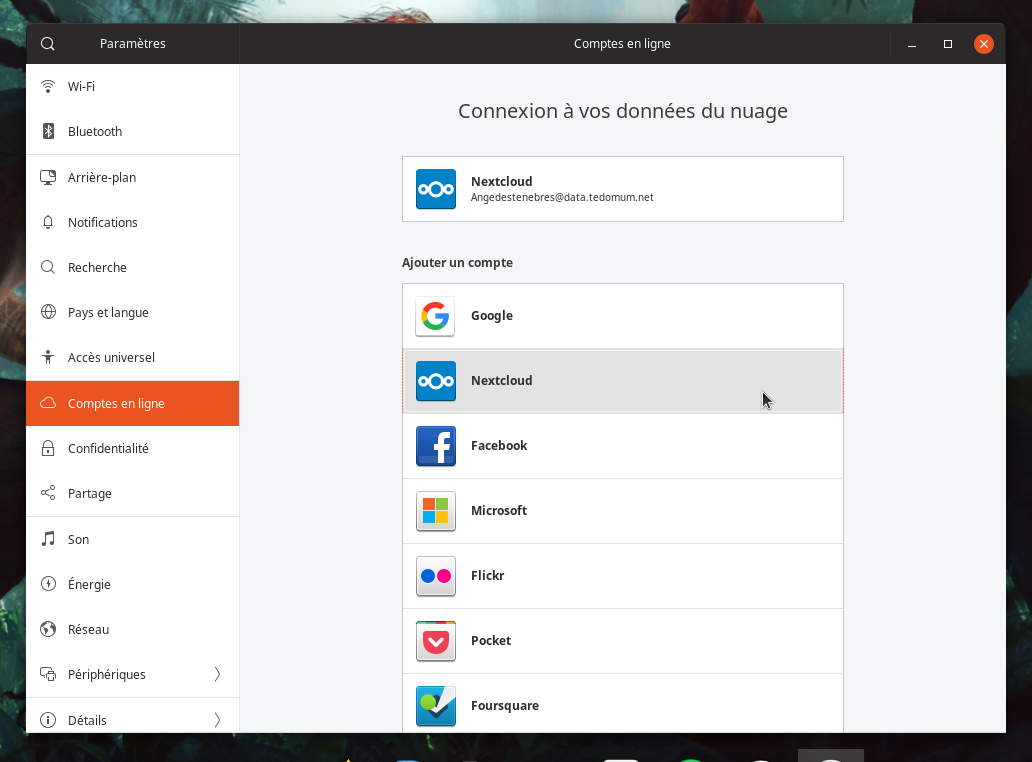Expand the Détails submenu chevron
The height and width of the screenshot is (762, 1032).
[217, 720]
